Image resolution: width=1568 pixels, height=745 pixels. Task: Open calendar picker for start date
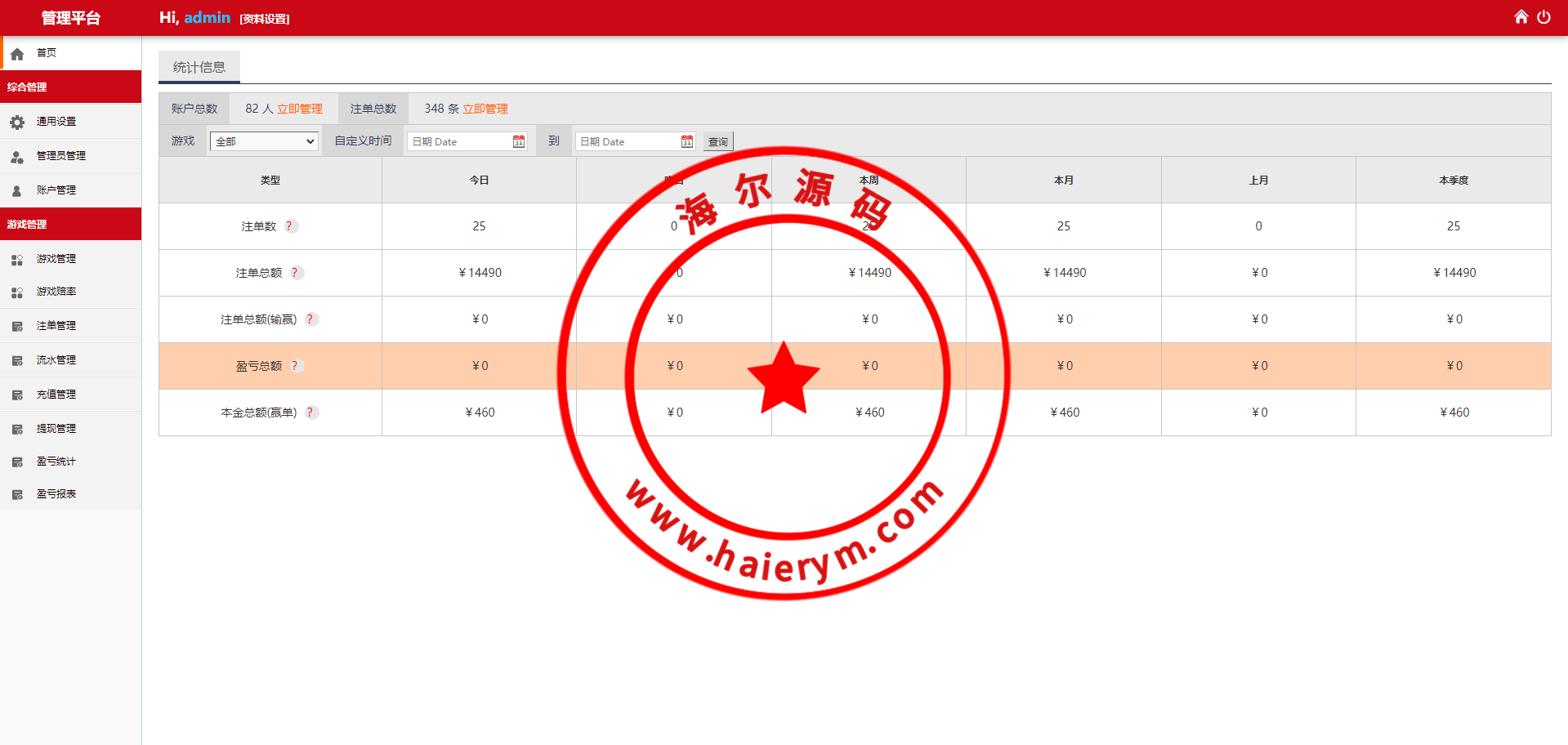click(x=518, y=141)
